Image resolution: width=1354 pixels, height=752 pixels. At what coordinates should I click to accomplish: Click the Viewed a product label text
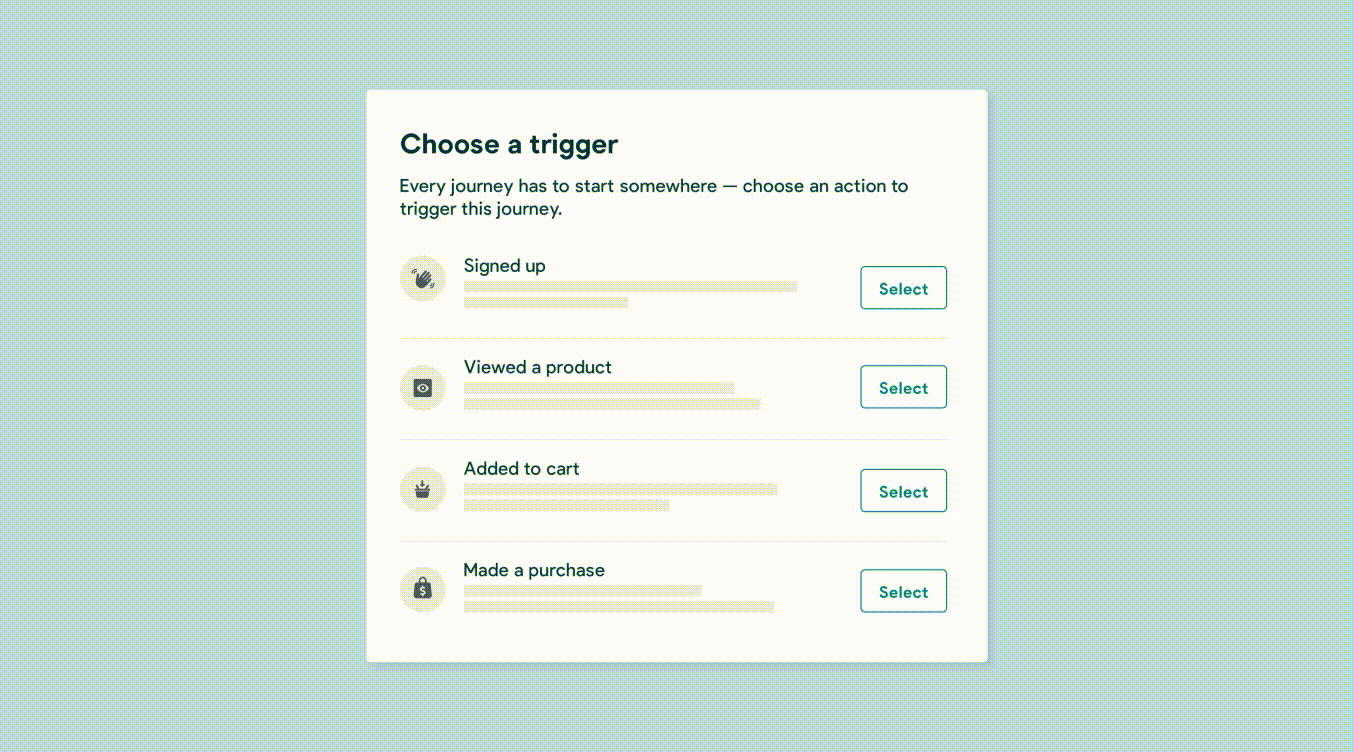pos(537,367)
